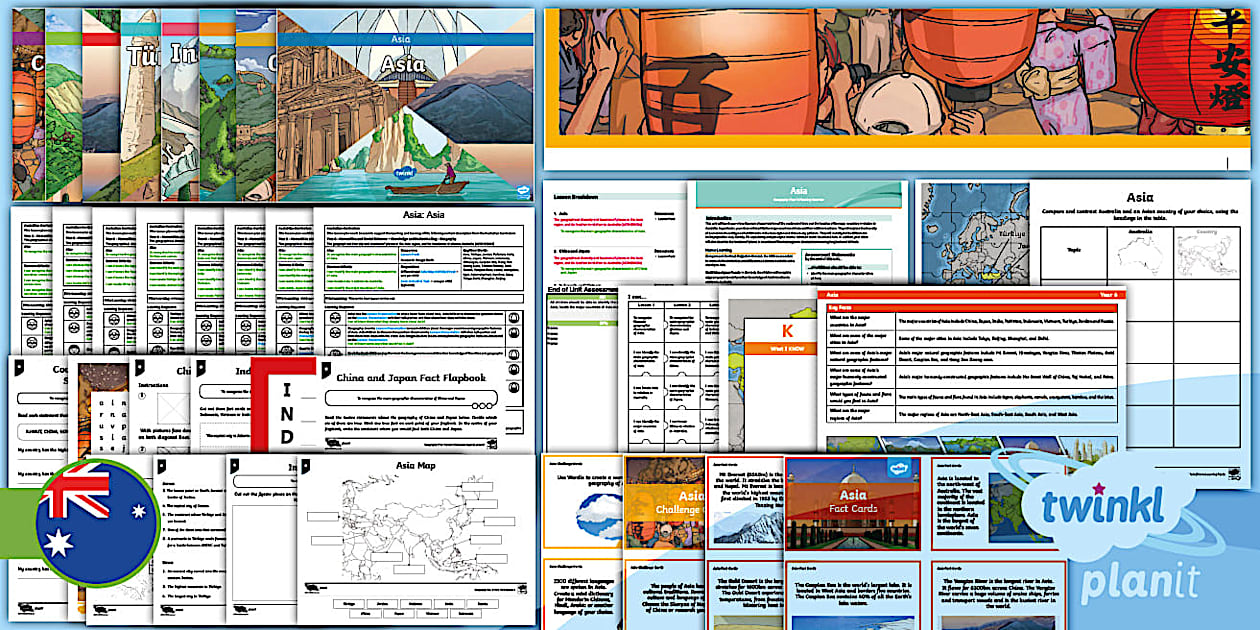The width and height of the screenshot is (1260, 630).
Task: Click the Twinkl logo in the Asia Map footer
Action: pyautogui.click(x=310, y=587)
